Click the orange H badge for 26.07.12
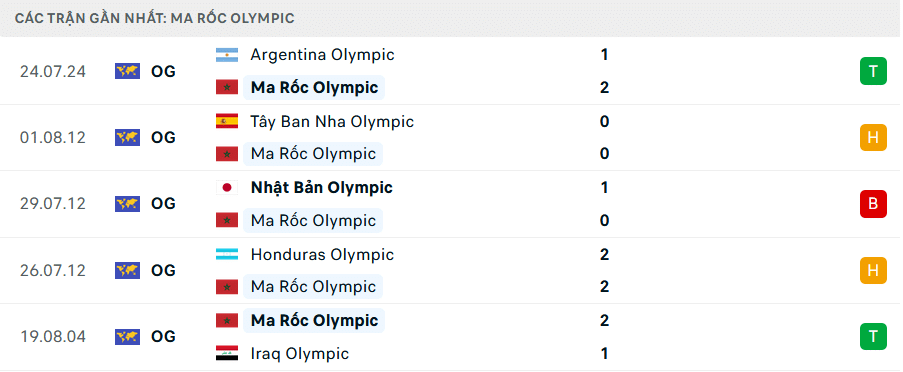903x372 pixels. 873,270
